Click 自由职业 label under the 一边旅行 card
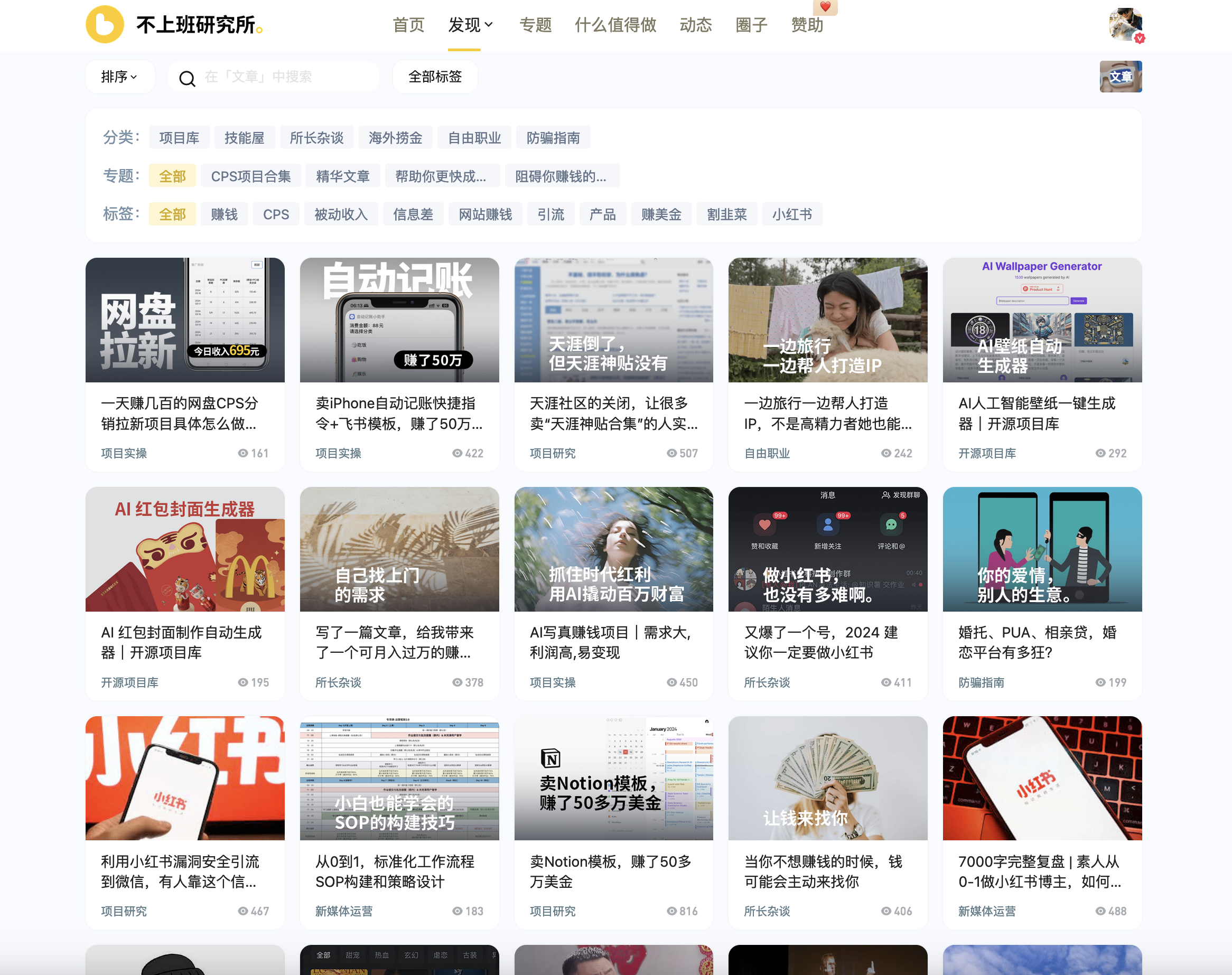This screenshot has width=1232, height=975. (767, 453)
